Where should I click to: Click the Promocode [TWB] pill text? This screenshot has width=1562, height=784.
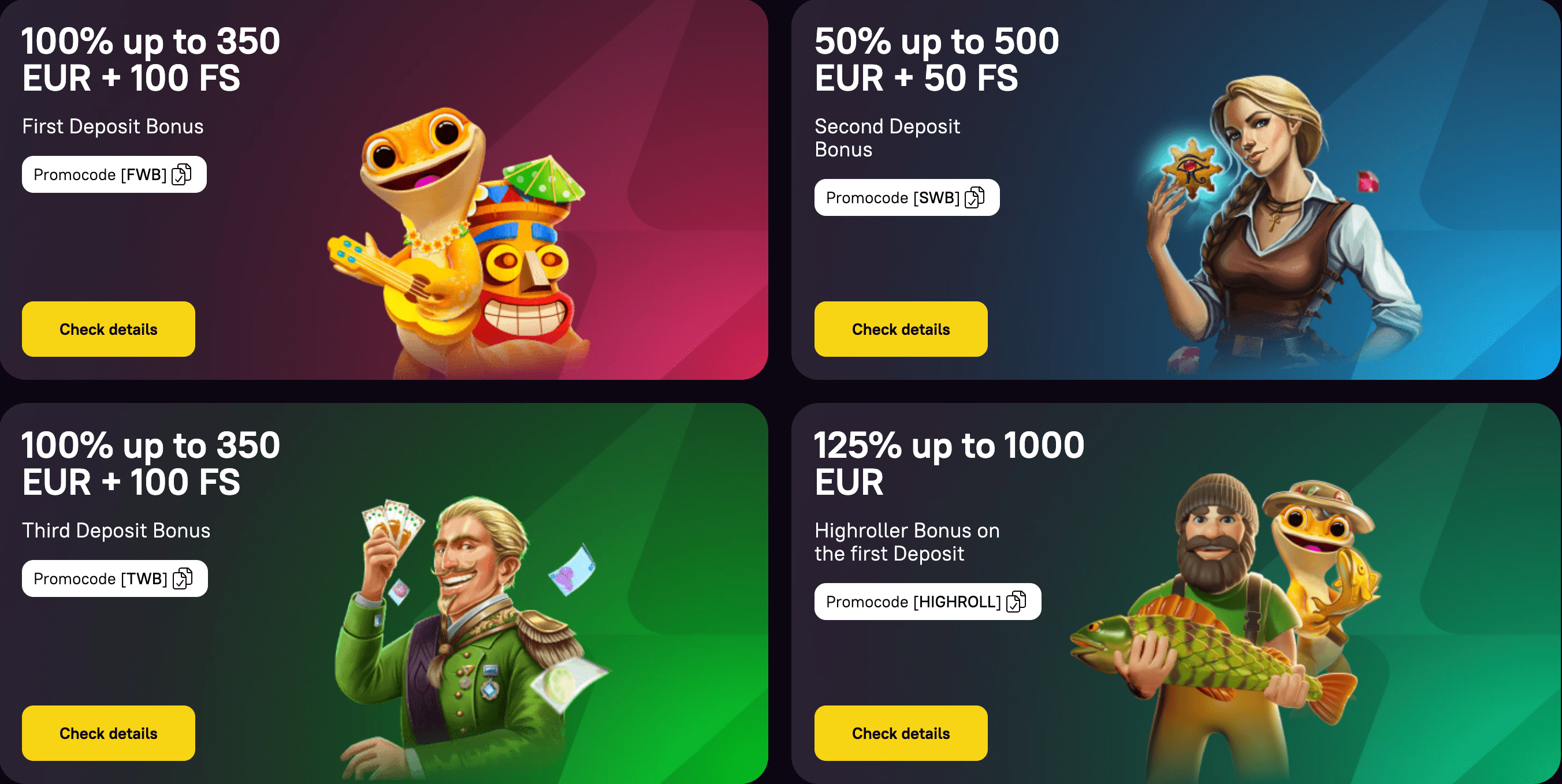coord(100,578)
